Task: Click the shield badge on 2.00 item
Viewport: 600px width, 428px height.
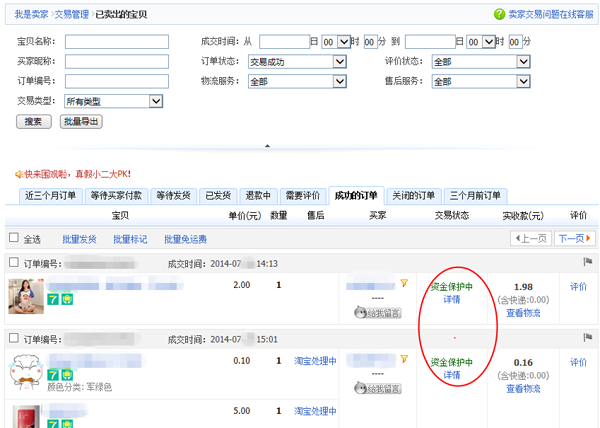Action: [x=67, y=299]
